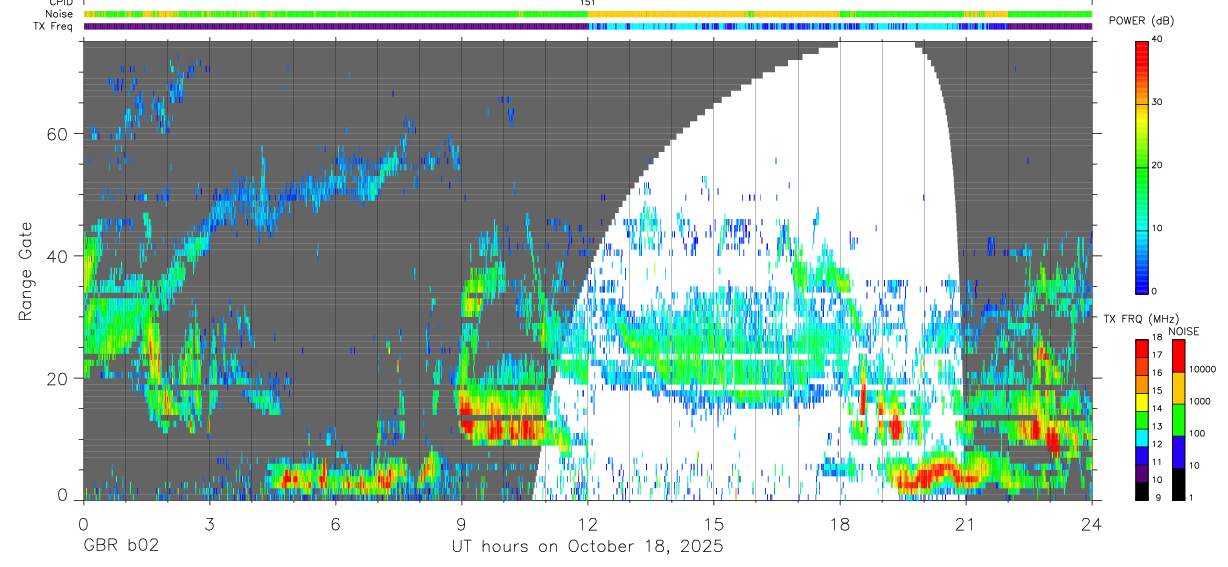The image size is (1228, 567).
Task: Click the blue segment of the NOISE color bar
Action: click(x=1179, y=452)
